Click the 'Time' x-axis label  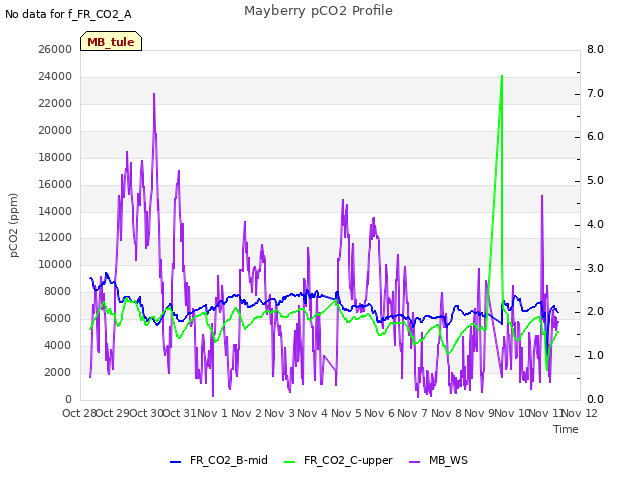click(x=566, y=429)
